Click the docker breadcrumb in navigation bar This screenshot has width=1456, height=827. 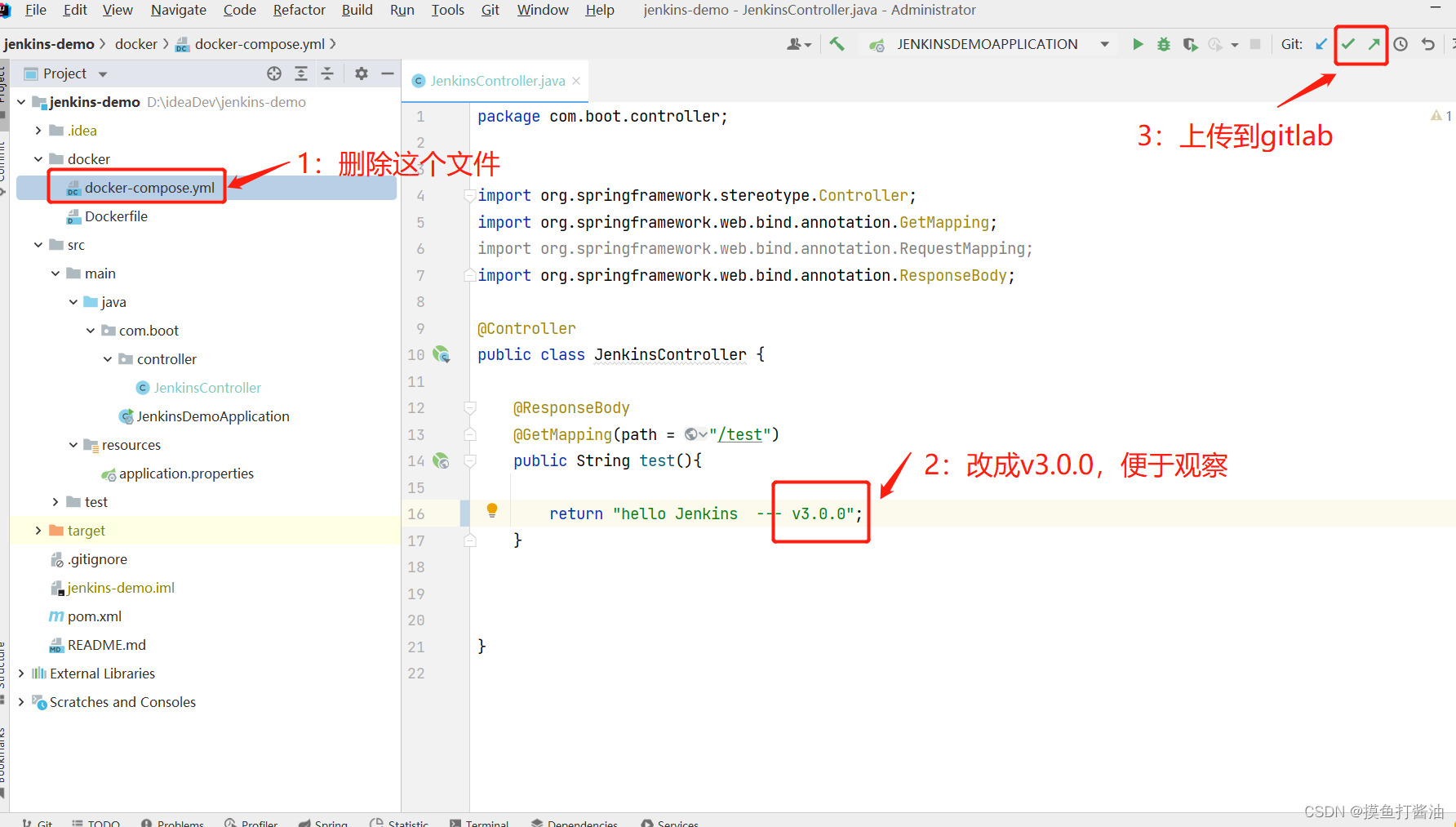pos(136,44)
